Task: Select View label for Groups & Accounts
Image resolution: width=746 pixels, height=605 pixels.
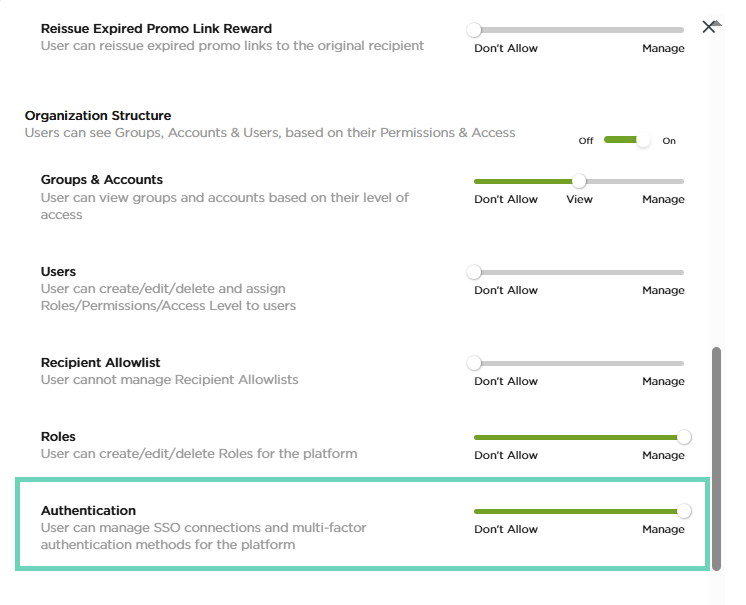Action: [x=579, y=199]
